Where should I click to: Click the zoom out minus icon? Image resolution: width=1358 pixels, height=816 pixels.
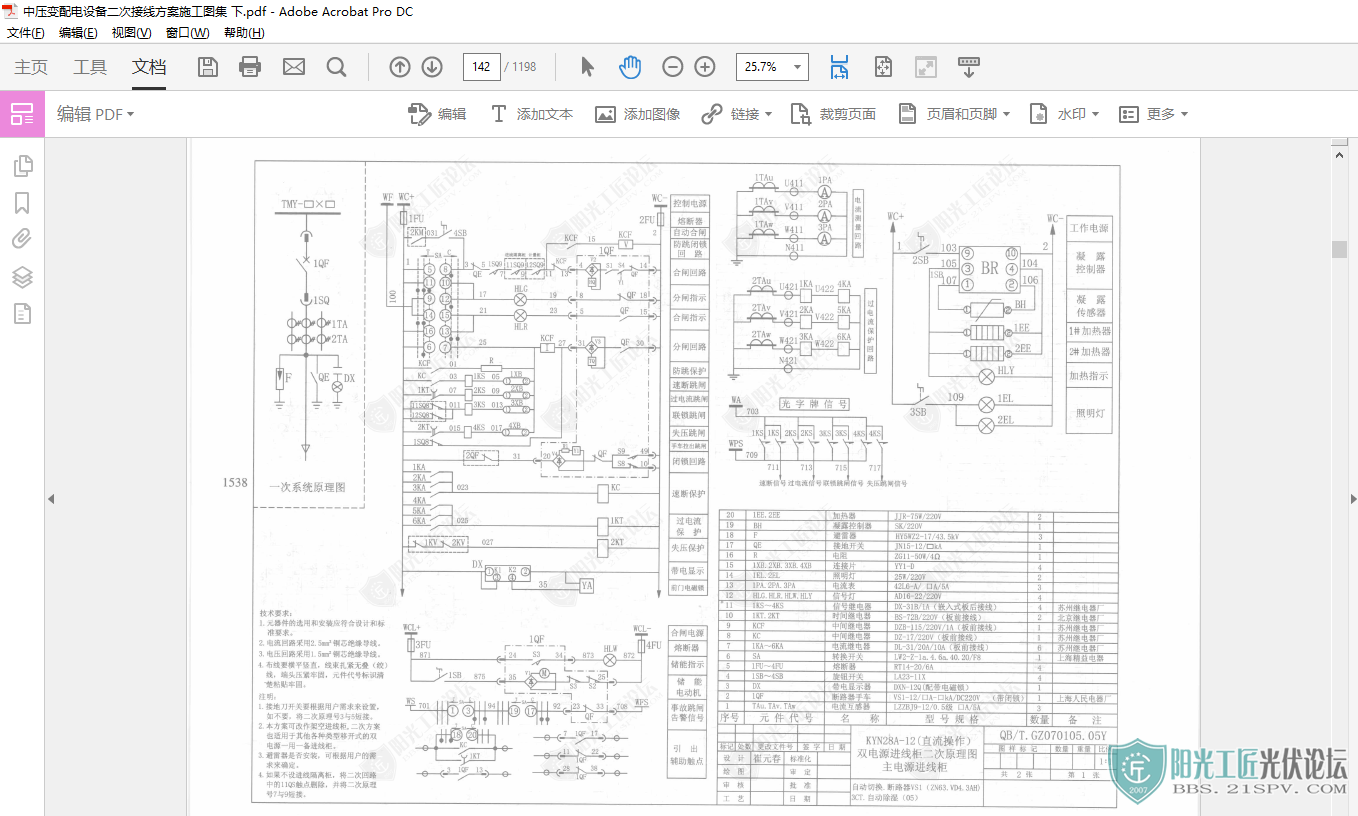coord(673,67)
